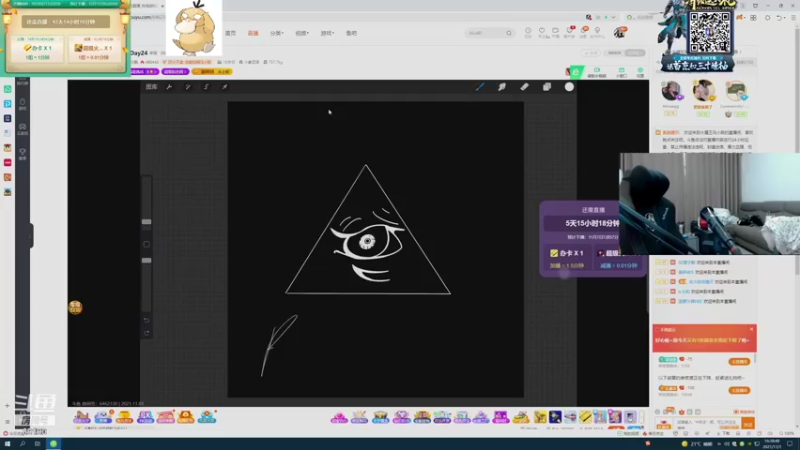Click the round gold badge left of the canvas
The height and width of the screenshot is (450, 800).
click(75, 307)
